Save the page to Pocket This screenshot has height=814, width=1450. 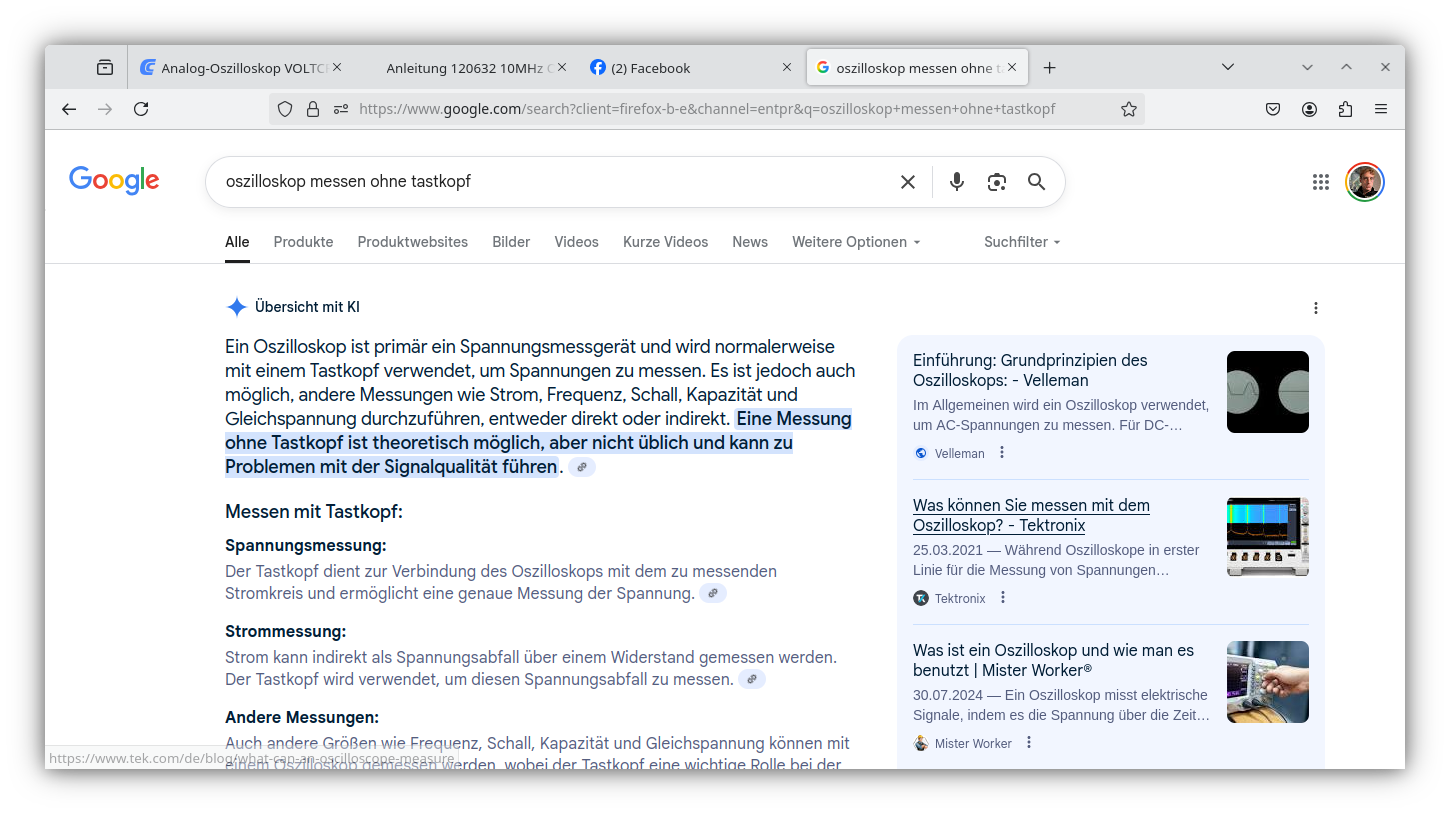click(1273, 109)
